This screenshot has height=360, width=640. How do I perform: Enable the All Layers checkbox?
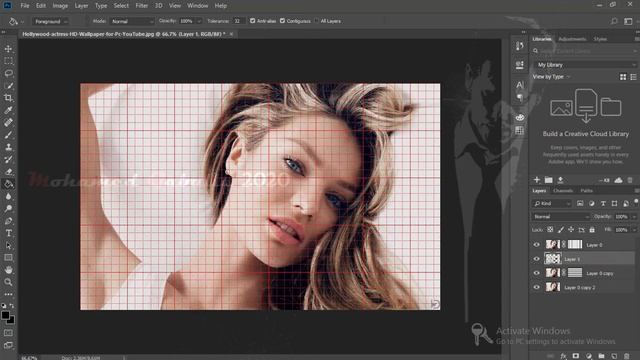(x=316, y=21)
